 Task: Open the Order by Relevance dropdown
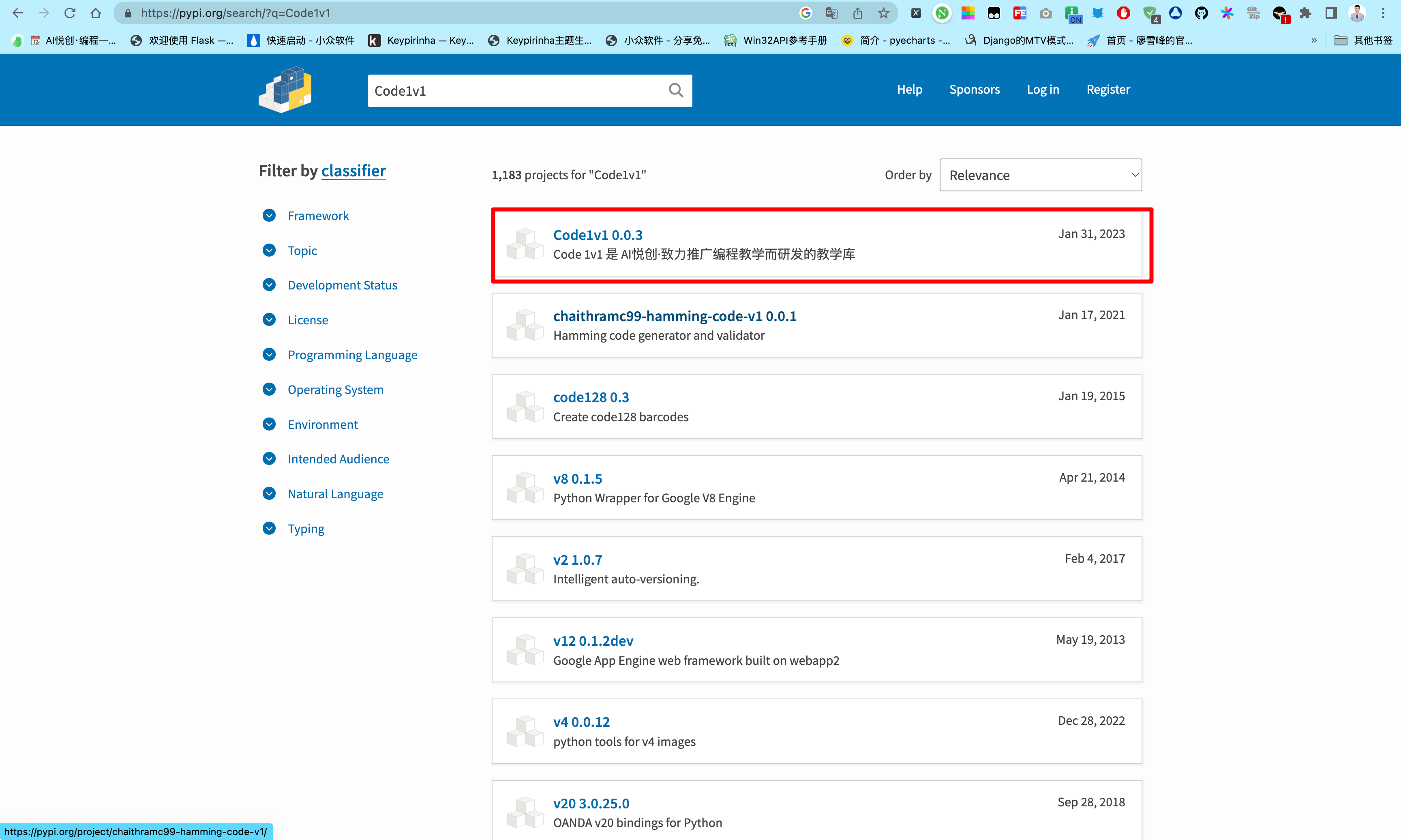pos(1041,175)
